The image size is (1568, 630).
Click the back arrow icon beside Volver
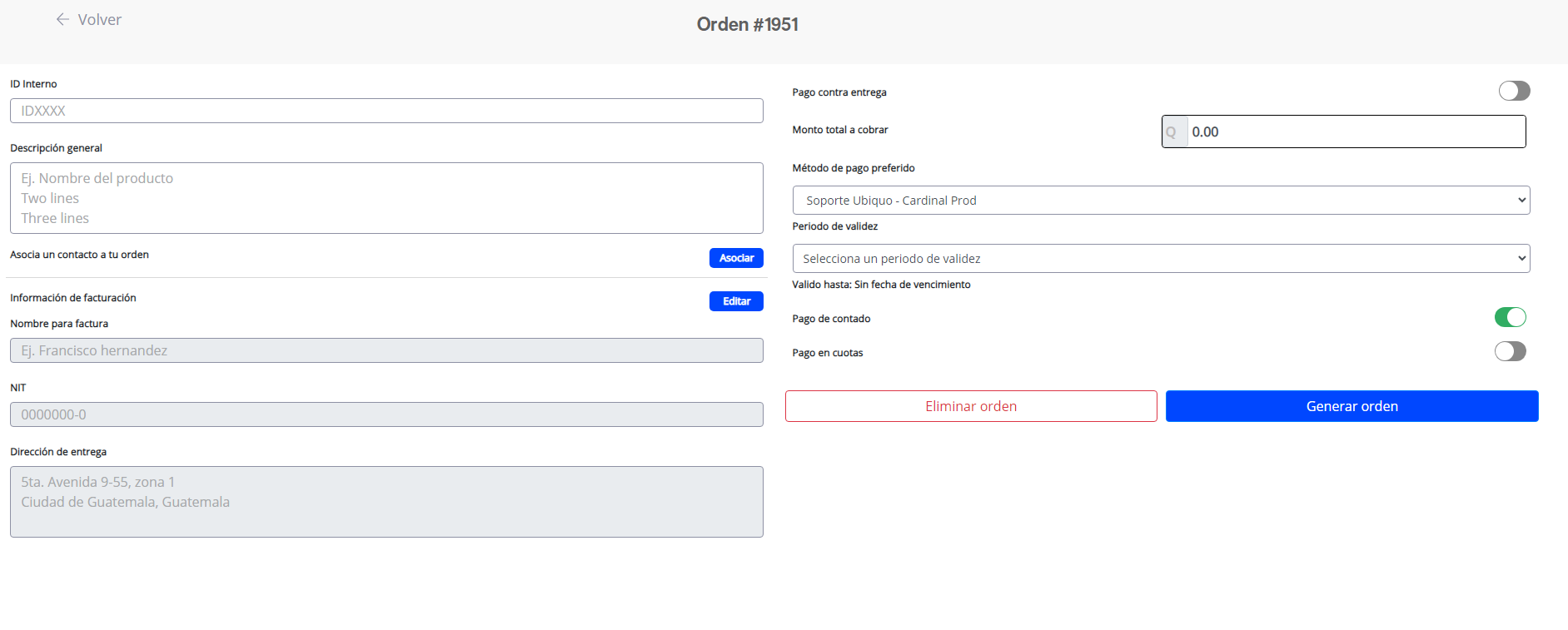coord(62,19)
